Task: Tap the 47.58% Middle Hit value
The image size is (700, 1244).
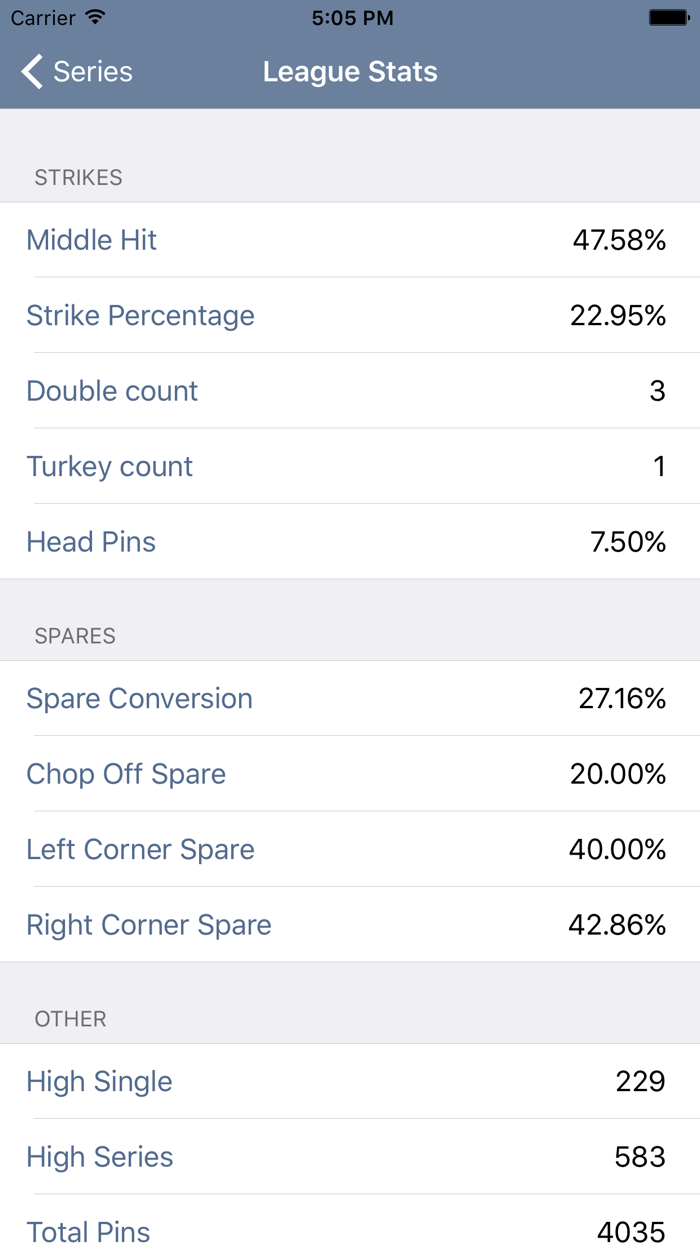Action: (x=619, y=240)
